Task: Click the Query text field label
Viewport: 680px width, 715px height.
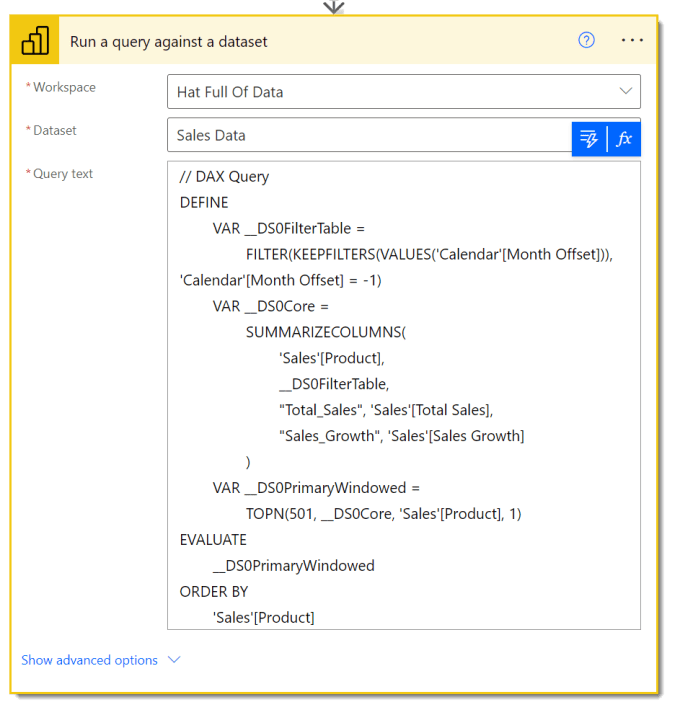Action: click(x=63, y=174)
